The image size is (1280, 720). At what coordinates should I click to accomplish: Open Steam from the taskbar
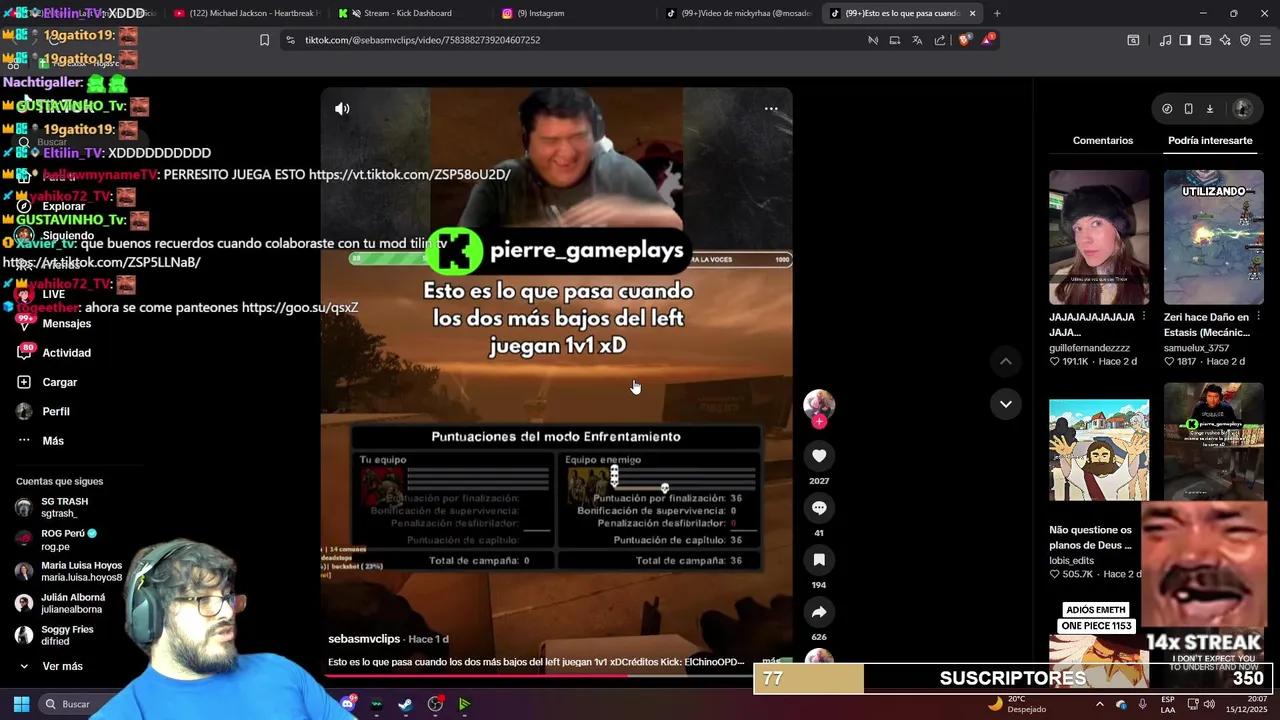point(405,704)
